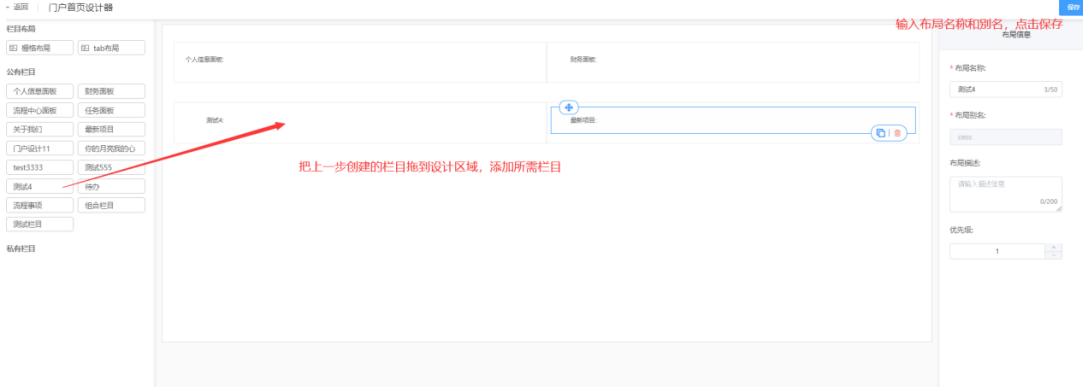Focus the 布局描述 textarea
The width and height of the screenshot is (1083, 387).
tap(1006, 194)
